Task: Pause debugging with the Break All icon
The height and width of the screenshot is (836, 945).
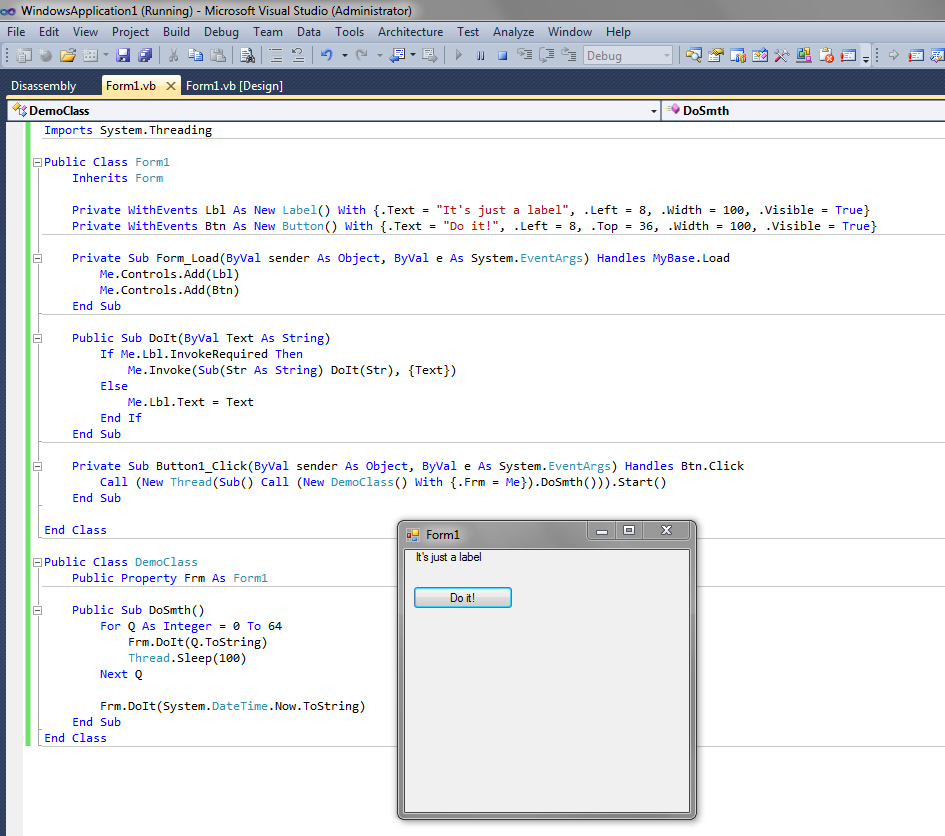Action: [480, 56]
